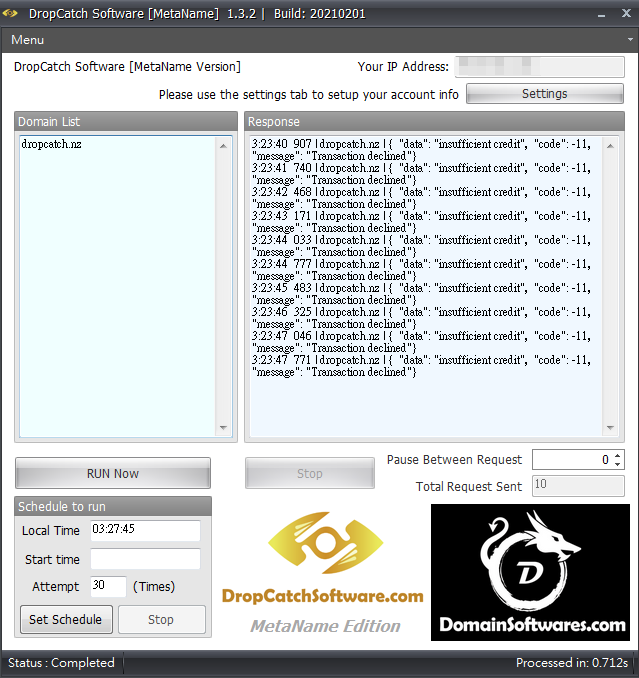The width and height of the screenshot is (639, 678).
Task: Click the Response panel header
Action: (434, 122)
